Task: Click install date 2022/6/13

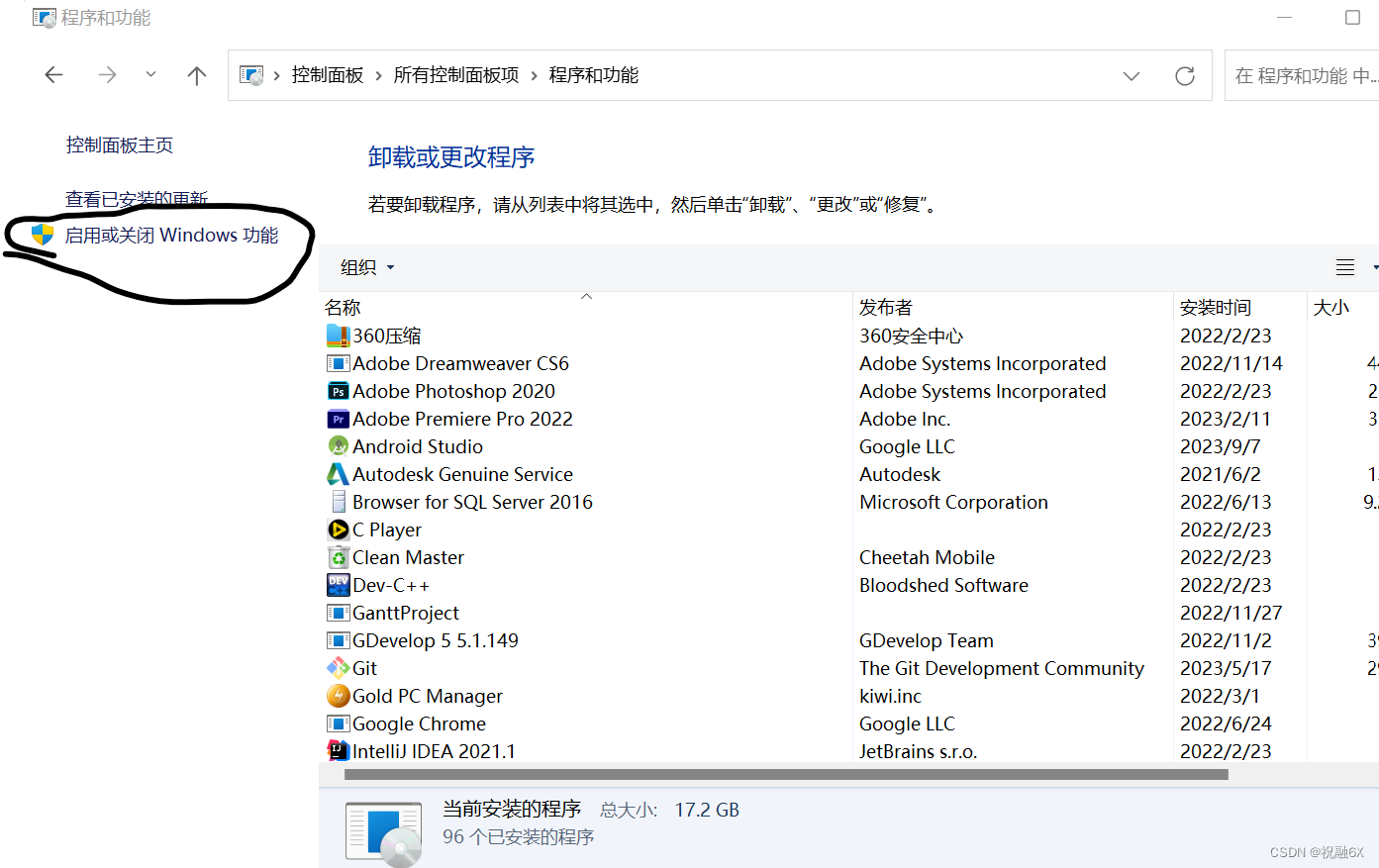Action: (x=1226, y=502)
